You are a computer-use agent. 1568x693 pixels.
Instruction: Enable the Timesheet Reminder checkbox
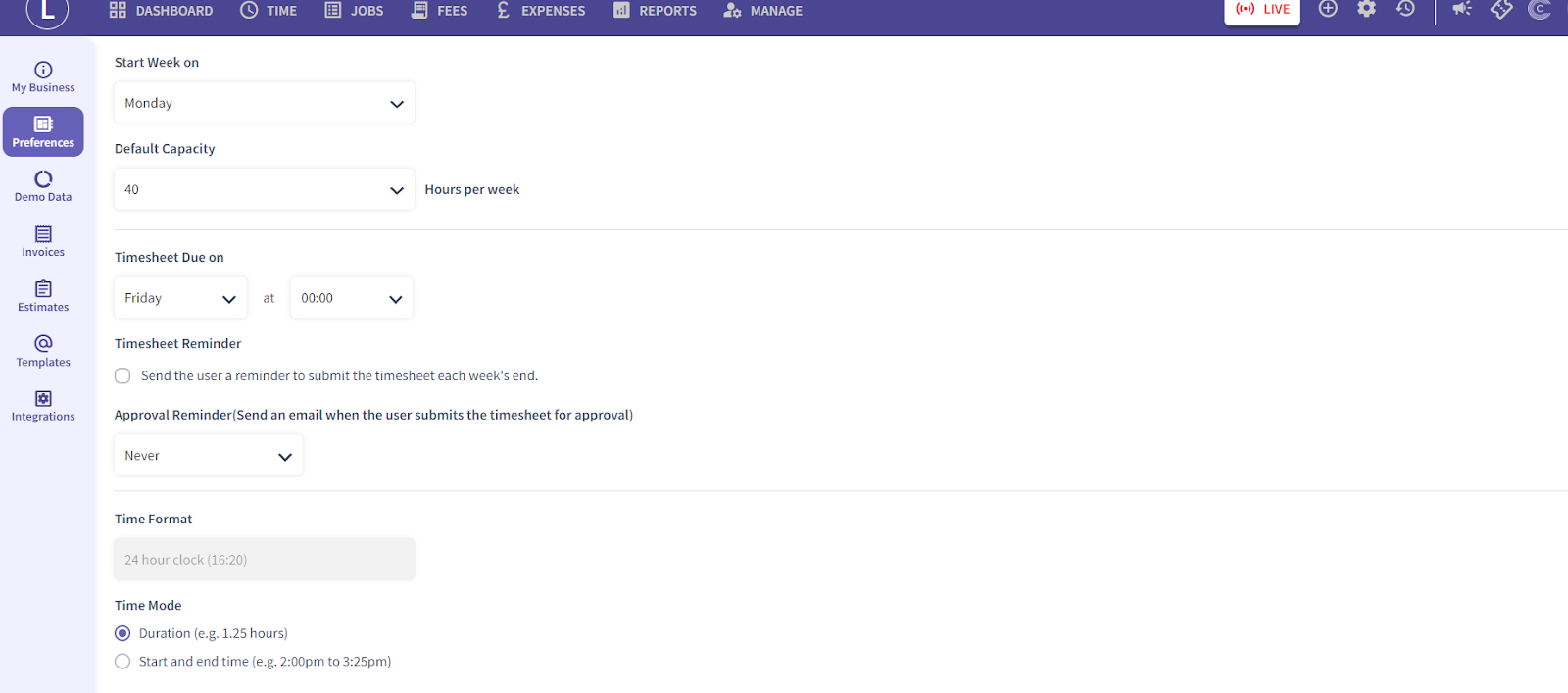122,375
